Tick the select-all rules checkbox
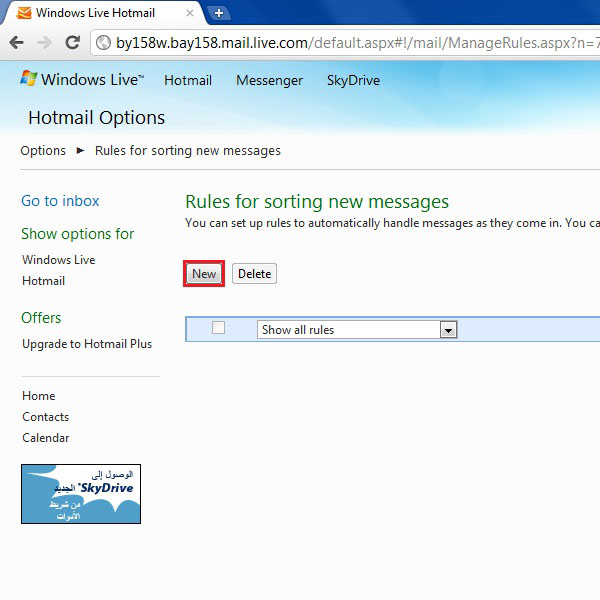This screenshot has height=600, width=600. coord(218,328)
